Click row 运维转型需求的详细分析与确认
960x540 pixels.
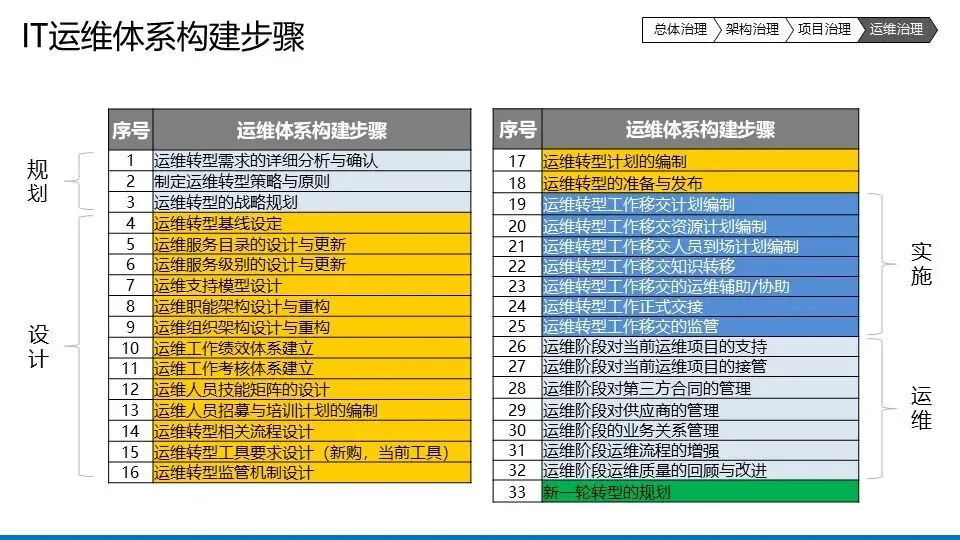(x=290, y=160)
